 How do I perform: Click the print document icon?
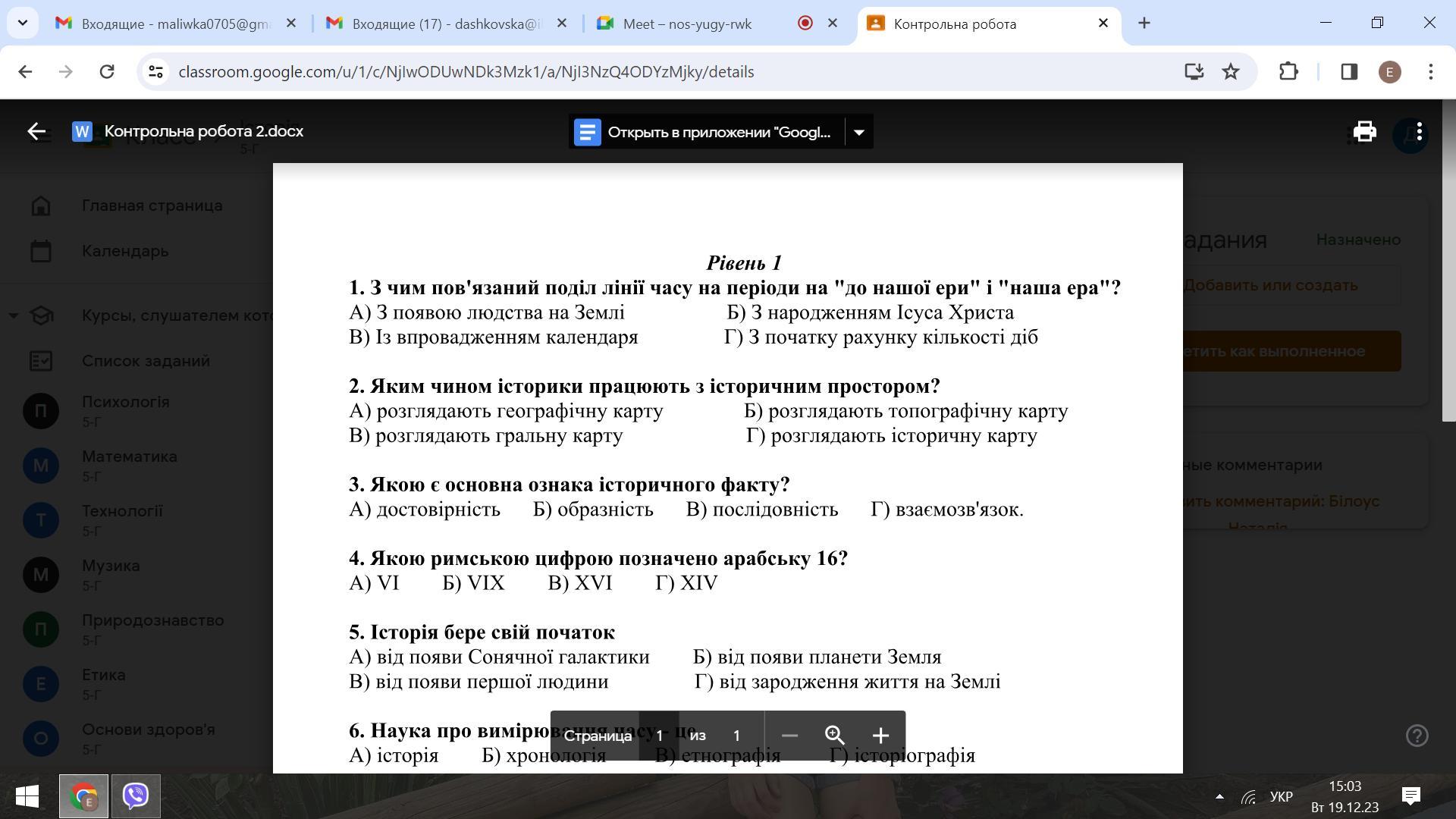point(1364,131)
